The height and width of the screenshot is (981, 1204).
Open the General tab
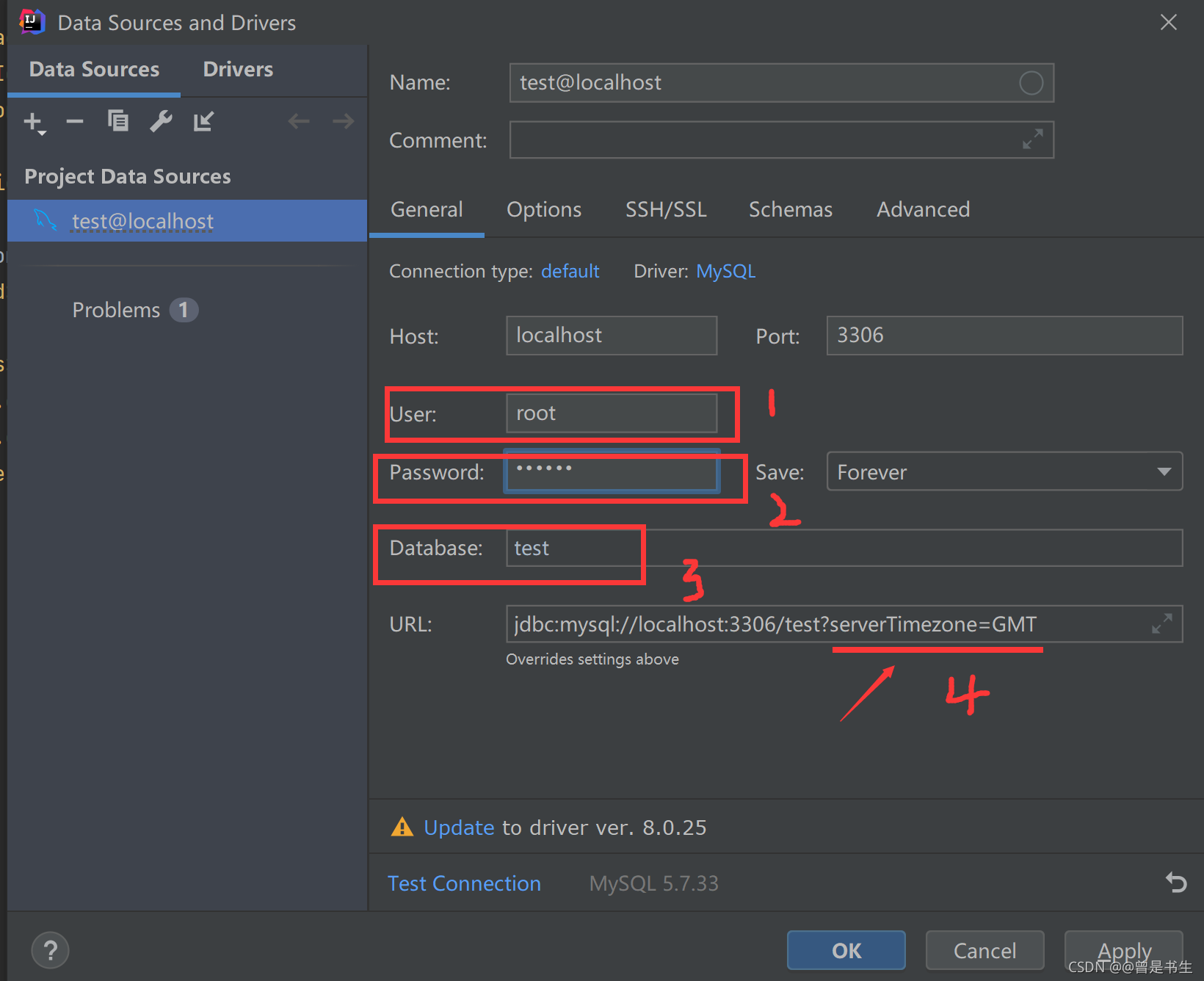pyautogui.click(x=427, y=210)
